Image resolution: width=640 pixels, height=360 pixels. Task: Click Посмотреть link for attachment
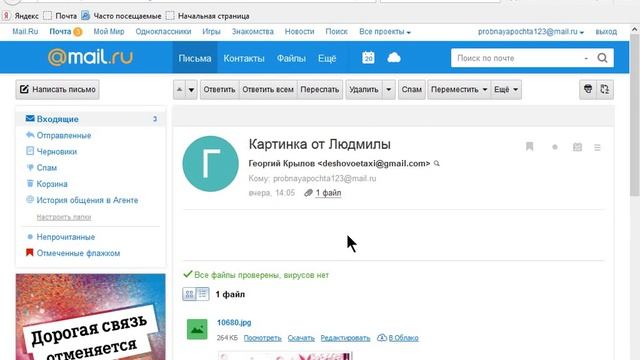[262, 338]
